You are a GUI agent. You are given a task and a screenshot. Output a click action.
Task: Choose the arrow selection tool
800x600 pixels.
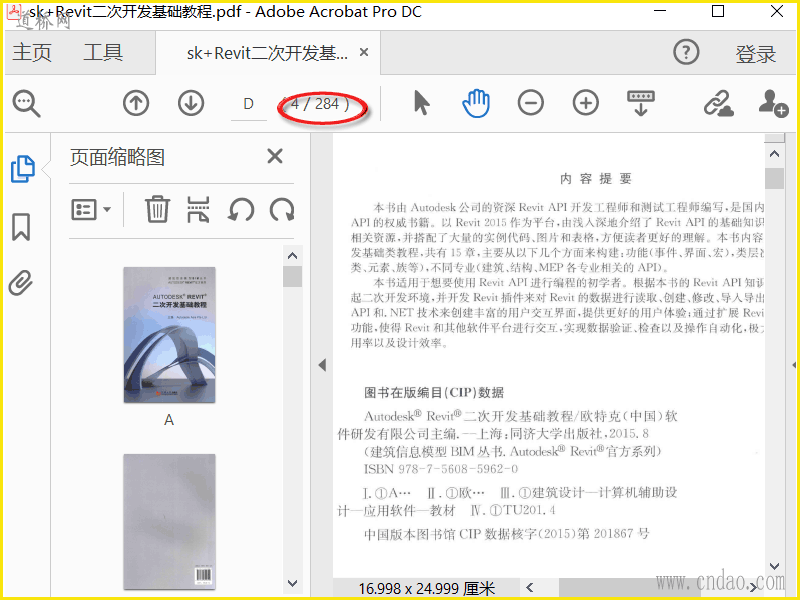(421, 103)
